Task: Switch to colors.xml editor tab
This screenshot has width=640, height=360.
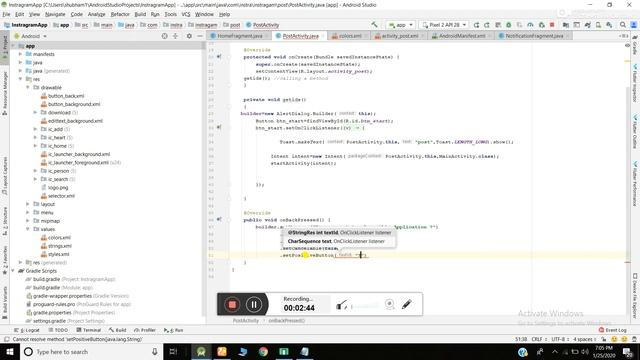Action: pyautogui.click(x=350, y=36)
